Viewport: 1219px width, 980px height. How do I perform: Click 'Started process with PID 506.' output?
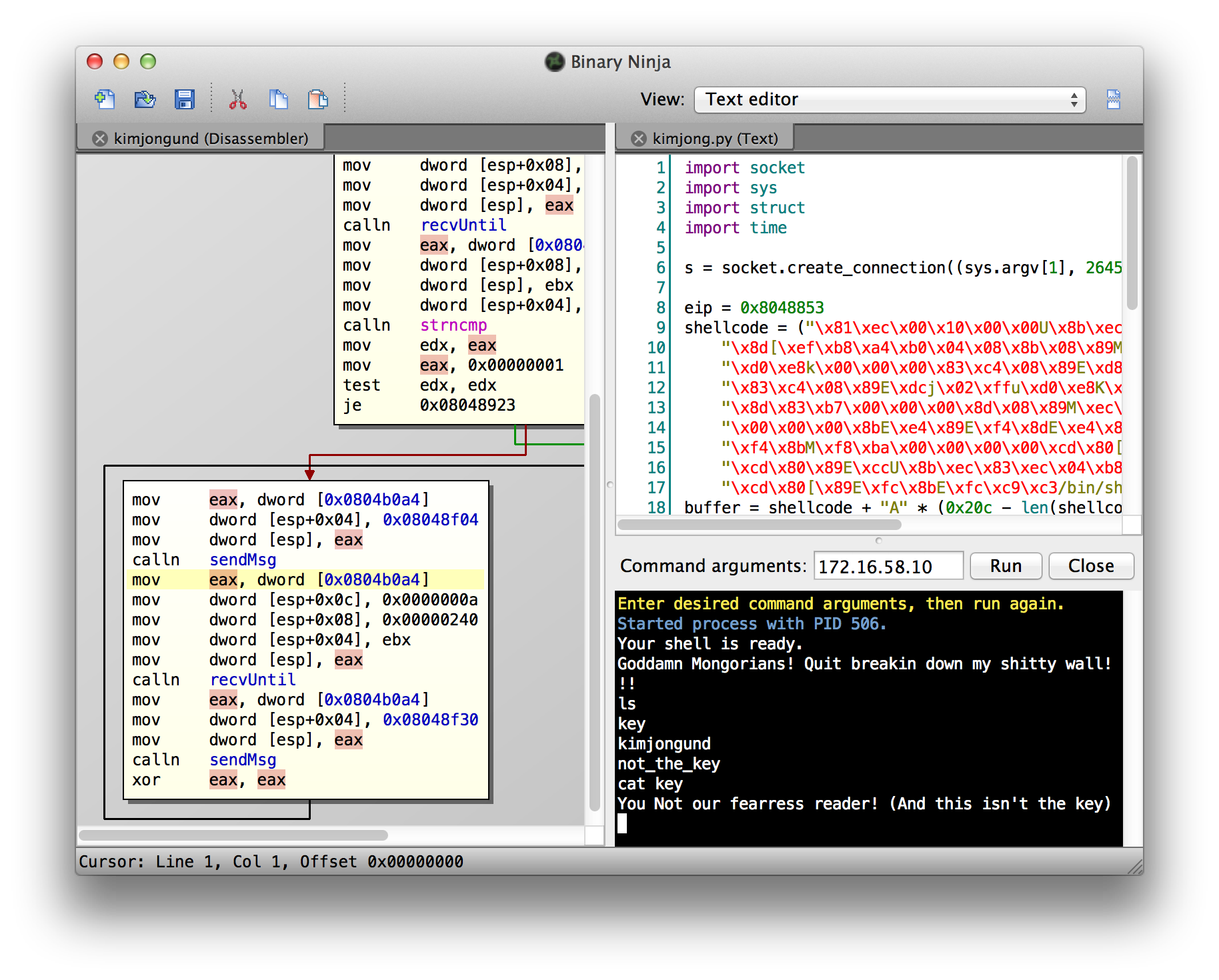pyautogui.click(x=752, y=624)
